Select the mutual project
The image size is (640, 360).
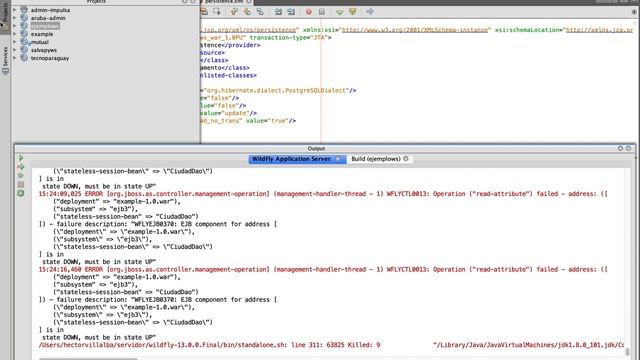point(40,42)
